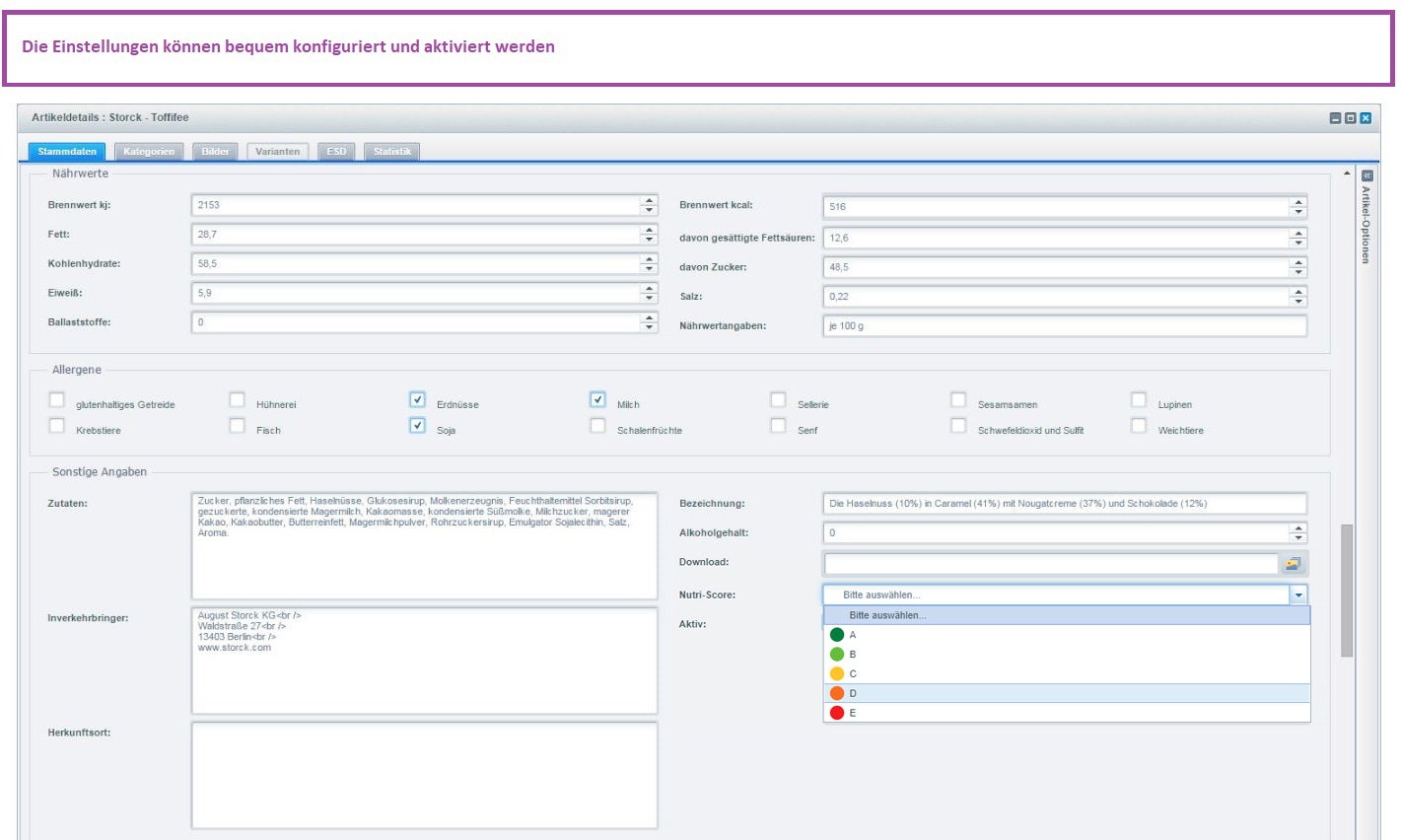Open the Download media browse icon
Viewport: 1401px width, 840px height.
pyautogui.click(x=1294, y=564)
